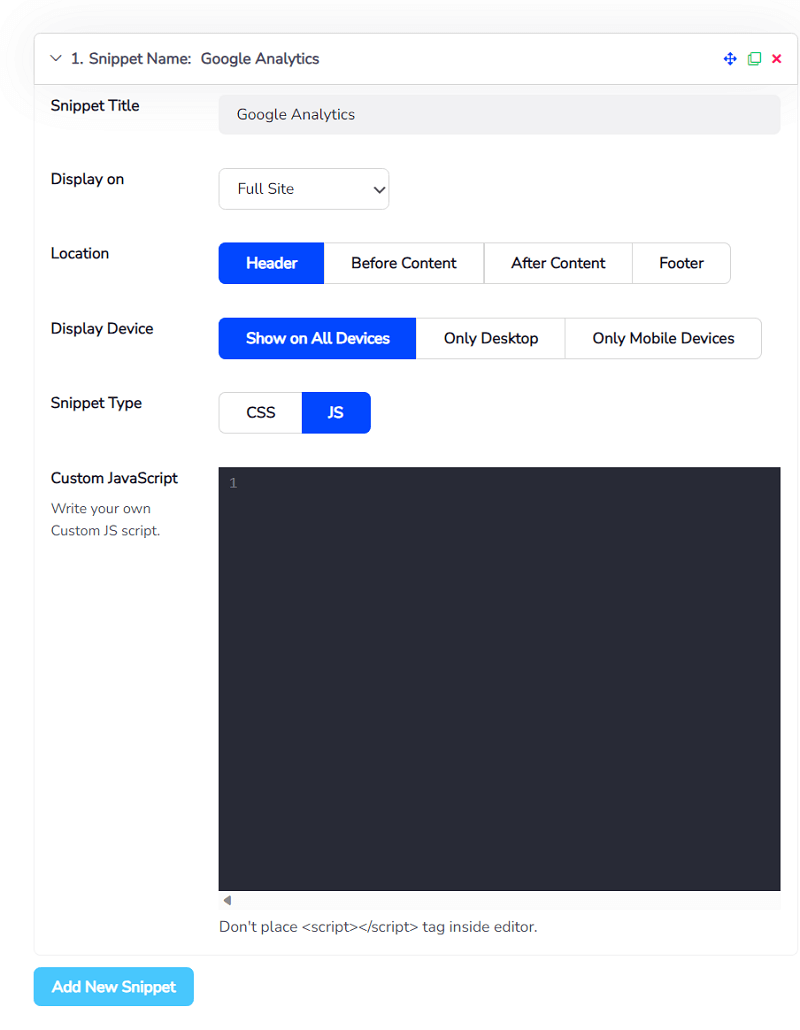Select Before Content as location
Image resolution: width=800 pixels, height=1030 pixels.
[x=403, y=263]
